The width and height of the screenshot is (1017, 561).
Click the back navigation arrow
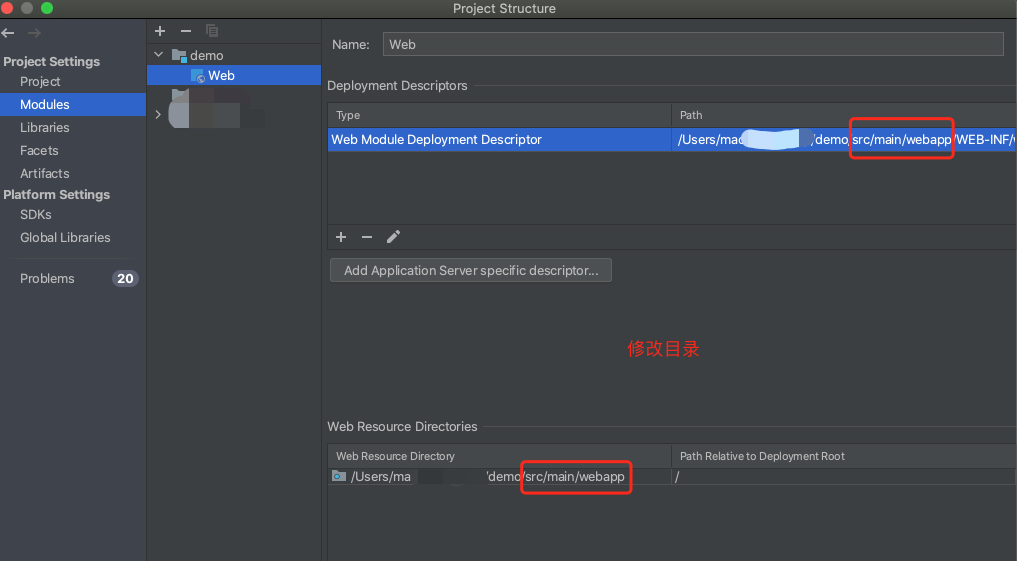8,32
